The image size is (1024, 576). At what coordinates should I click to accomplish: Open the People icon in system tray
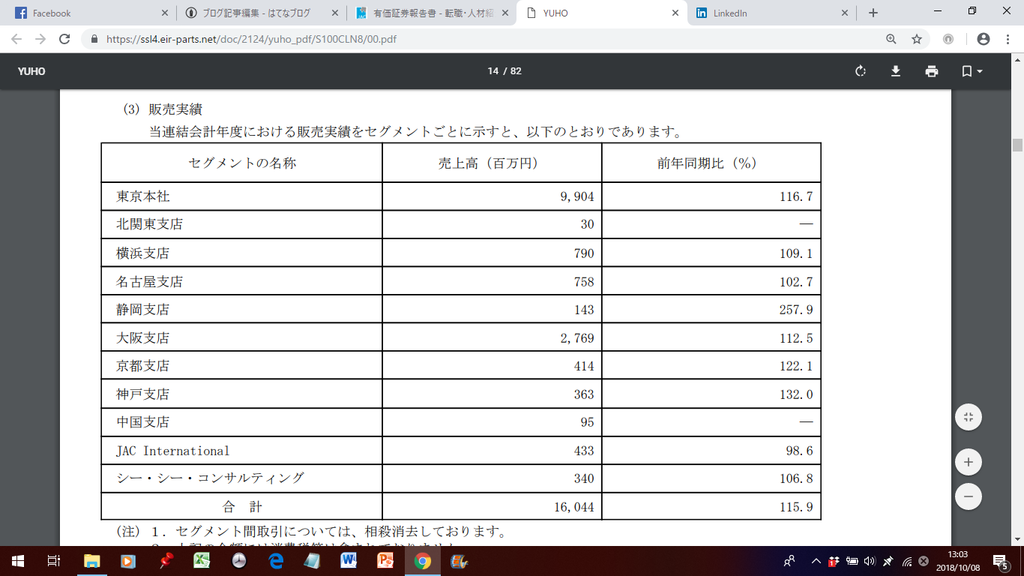click(790, 562)
